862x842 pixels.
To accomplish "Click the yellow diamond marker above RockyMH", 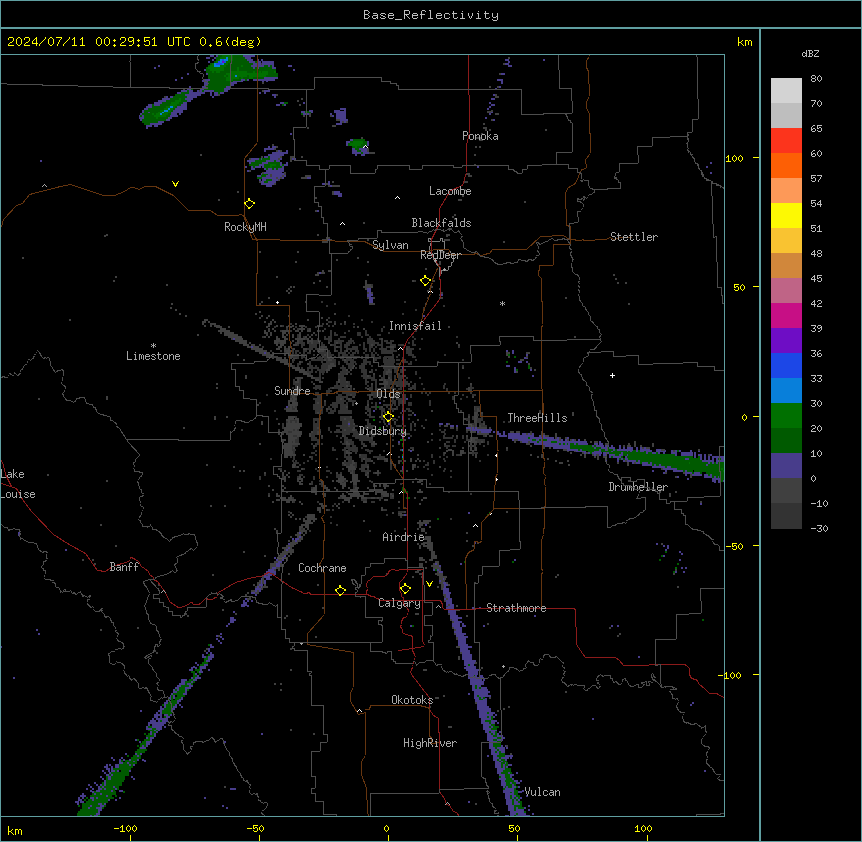I will pyautogui.click(x=250, y=204).
